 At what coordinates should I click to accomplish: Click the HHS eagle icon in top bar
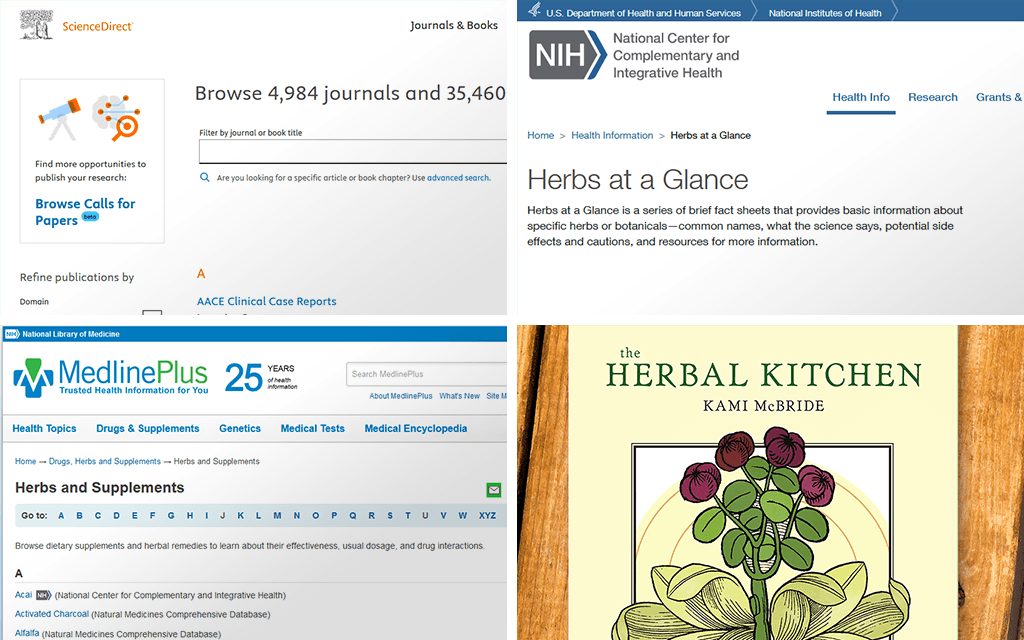(x=535, y=13)
